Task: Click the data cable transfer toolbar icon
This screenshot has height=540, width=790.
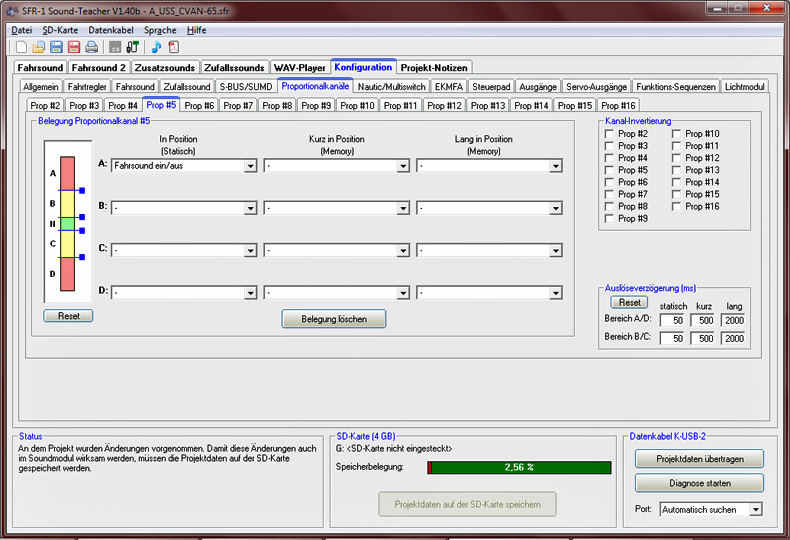Action: click(133, 47)
